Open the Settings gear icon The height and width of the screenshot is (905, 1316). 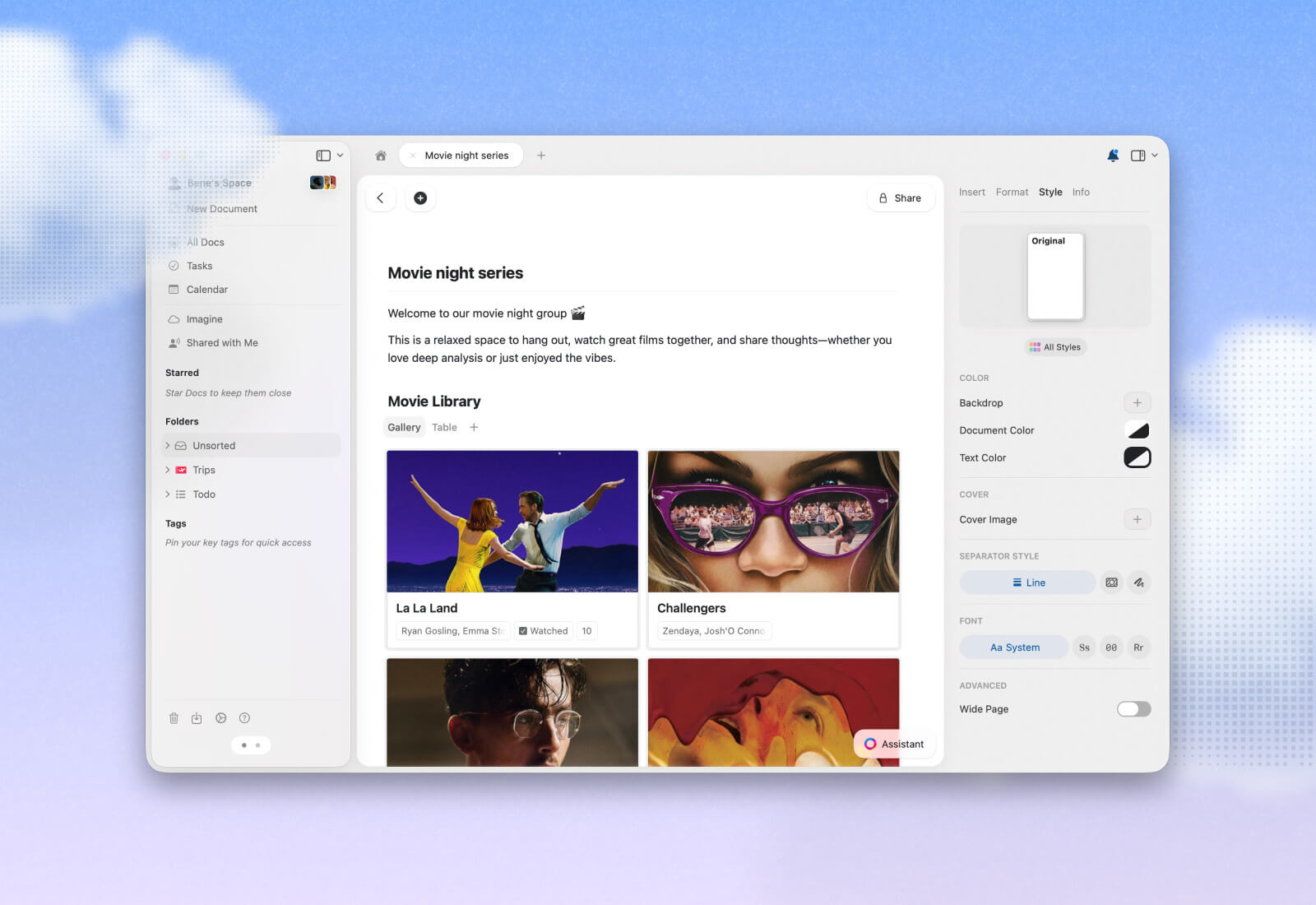tap(220, 718)
